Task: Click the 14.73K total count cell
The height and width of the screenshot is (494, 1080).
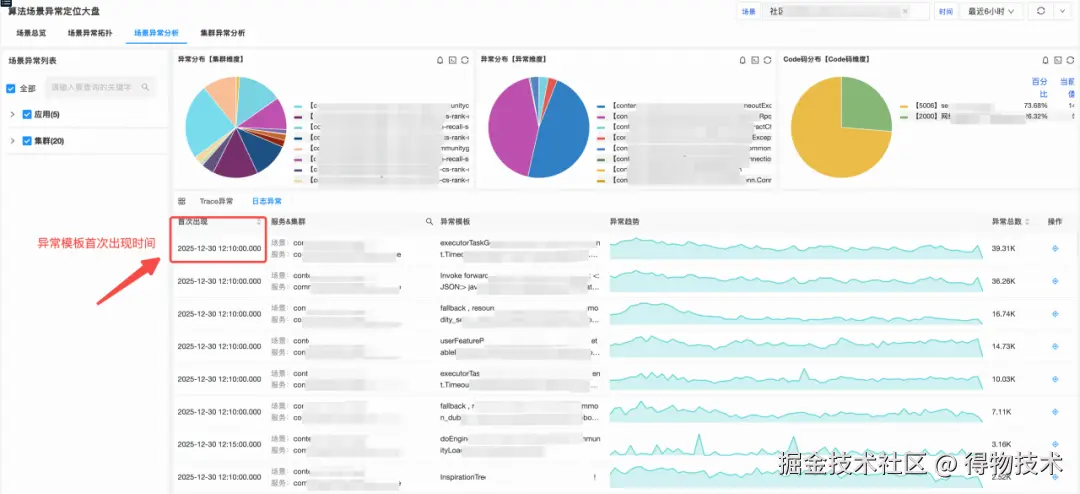Action: pyautogui.click(x=1004, y=346)
